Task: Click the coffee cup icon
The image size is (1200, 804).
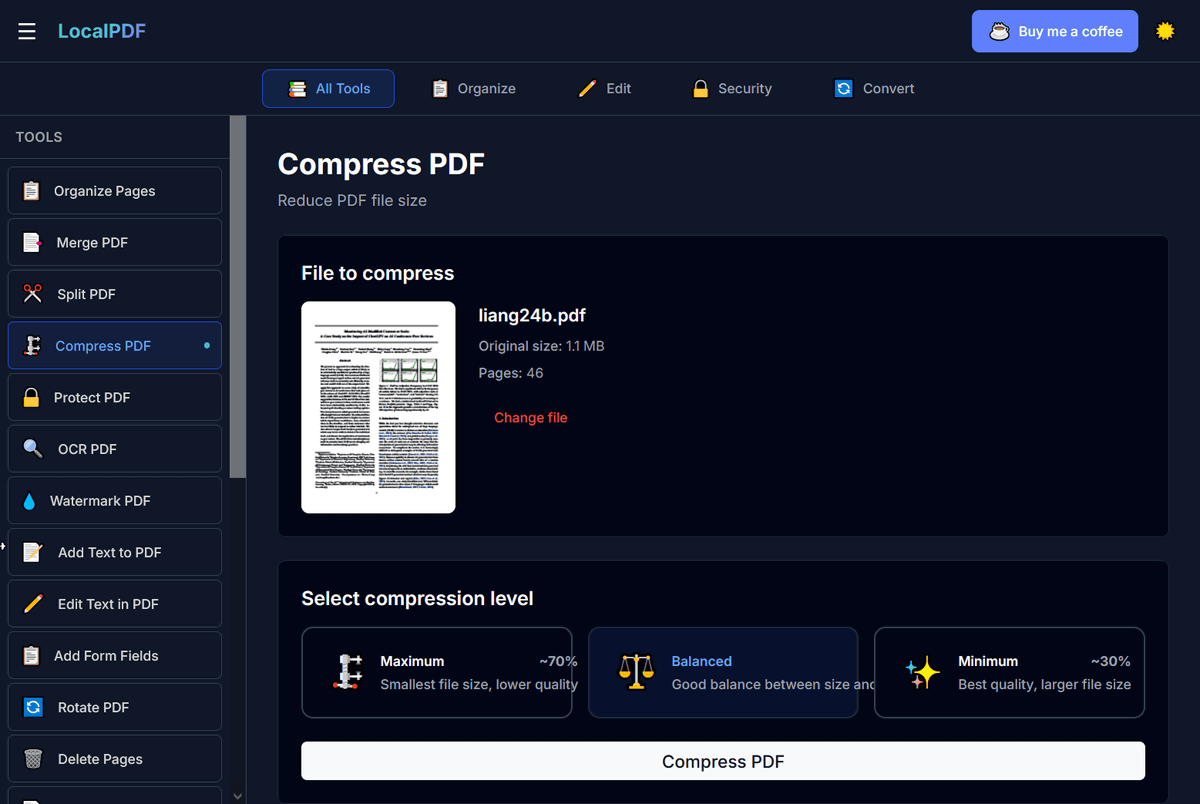Action: (999, 31)
